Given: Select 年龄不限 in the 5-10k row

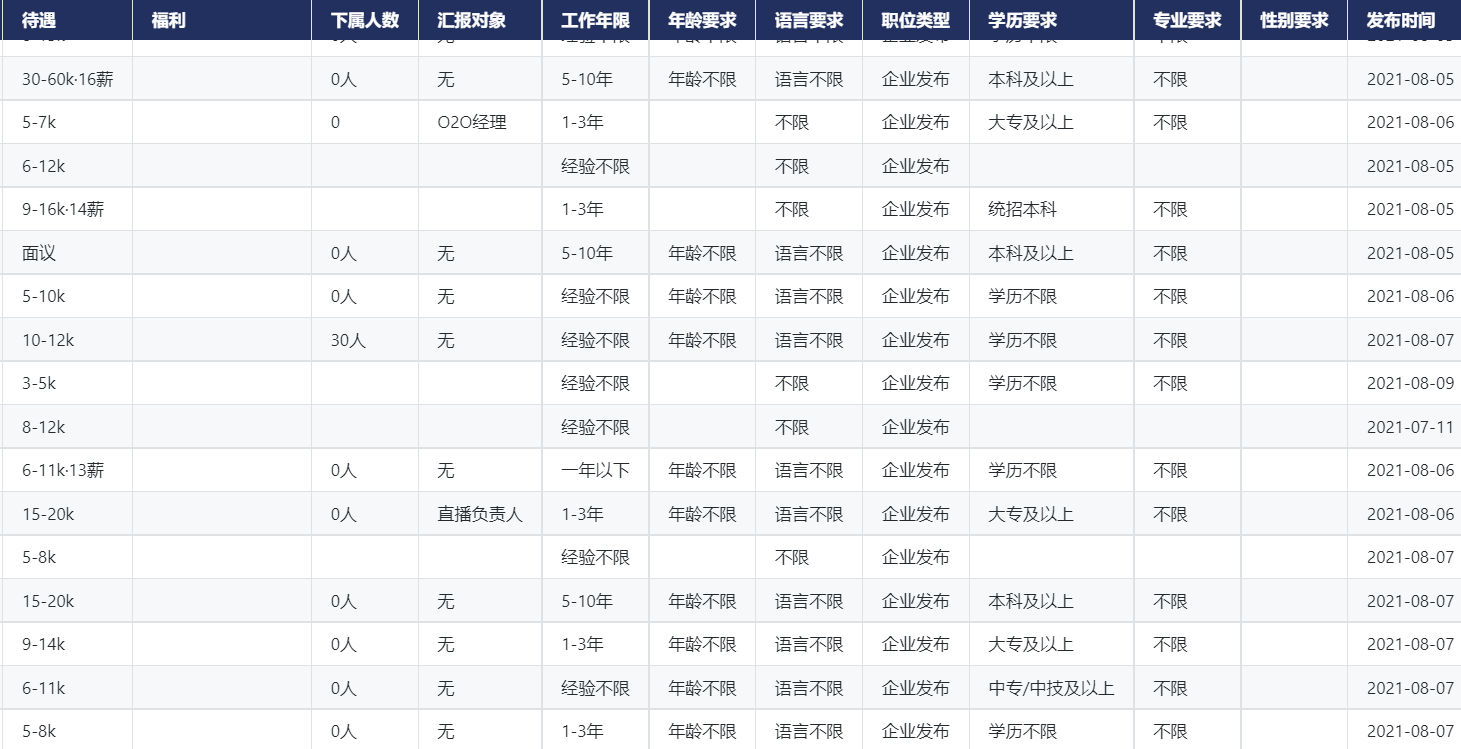Looking at the screenshot, I should (703, 297).
